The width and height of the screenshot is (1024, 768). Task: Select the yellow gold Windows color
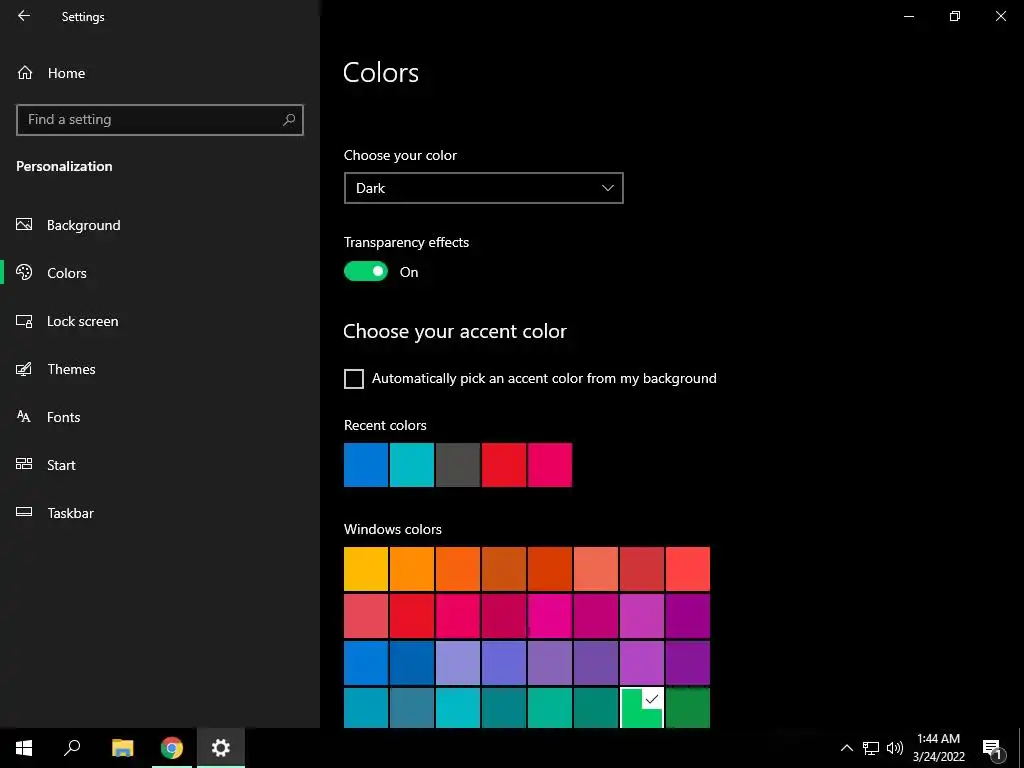point(366,569)
